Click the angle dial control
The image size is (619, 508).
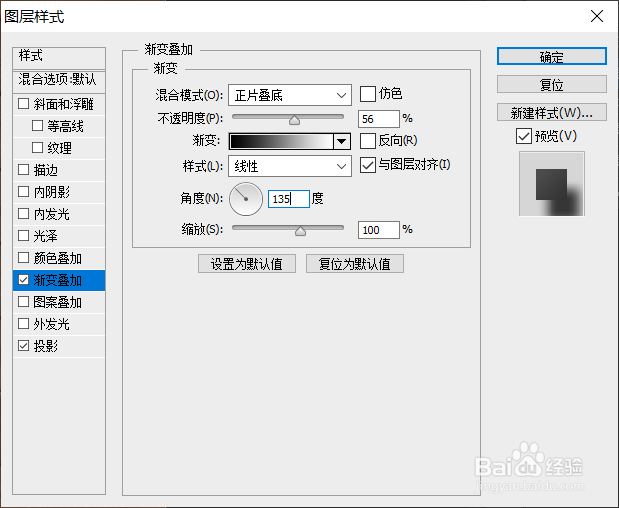tap(246, 199)
